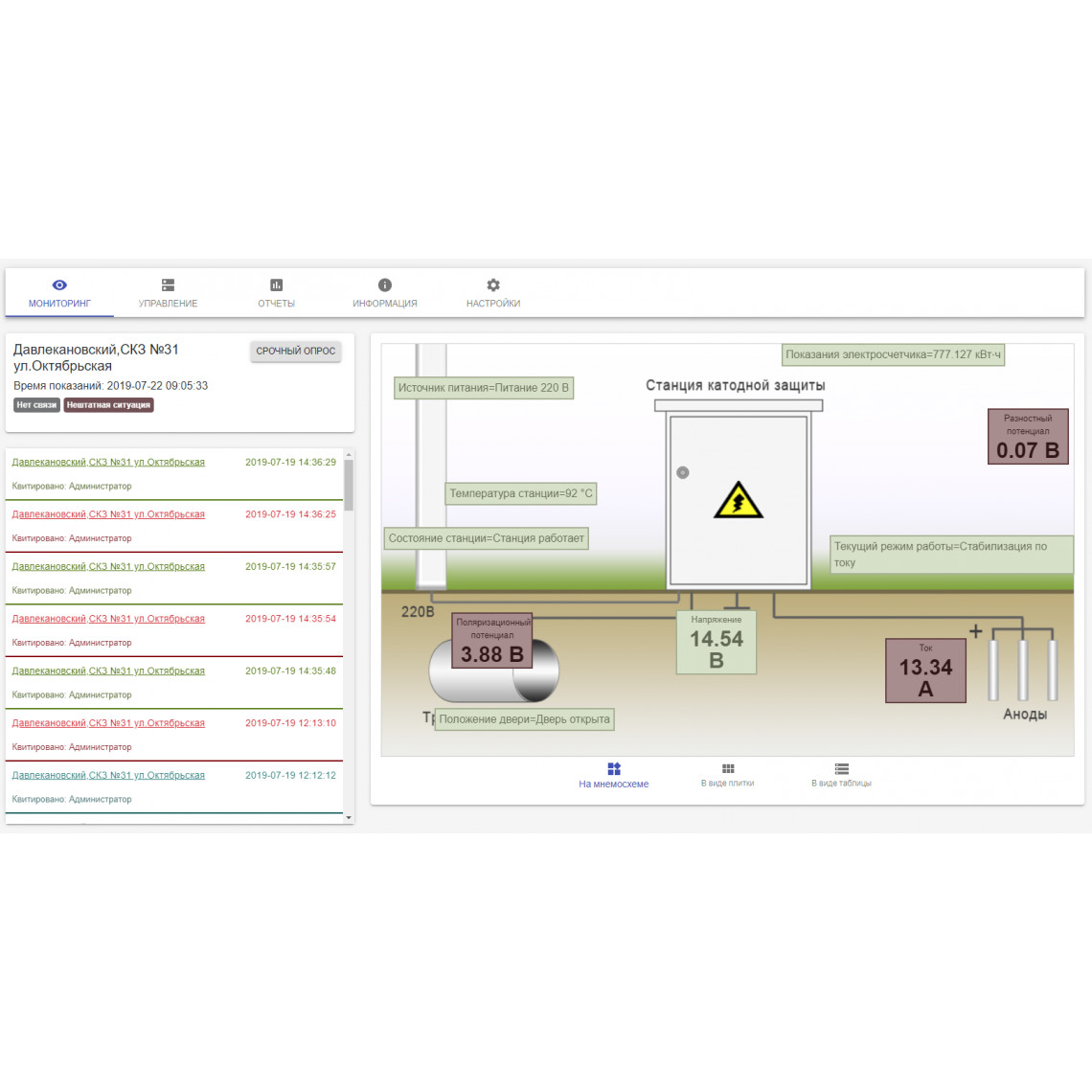Screen dimensions: 1092x1092
Task: Click the Ток 13.34 А box
Action: pyautogui.click(x=925, y=671)
